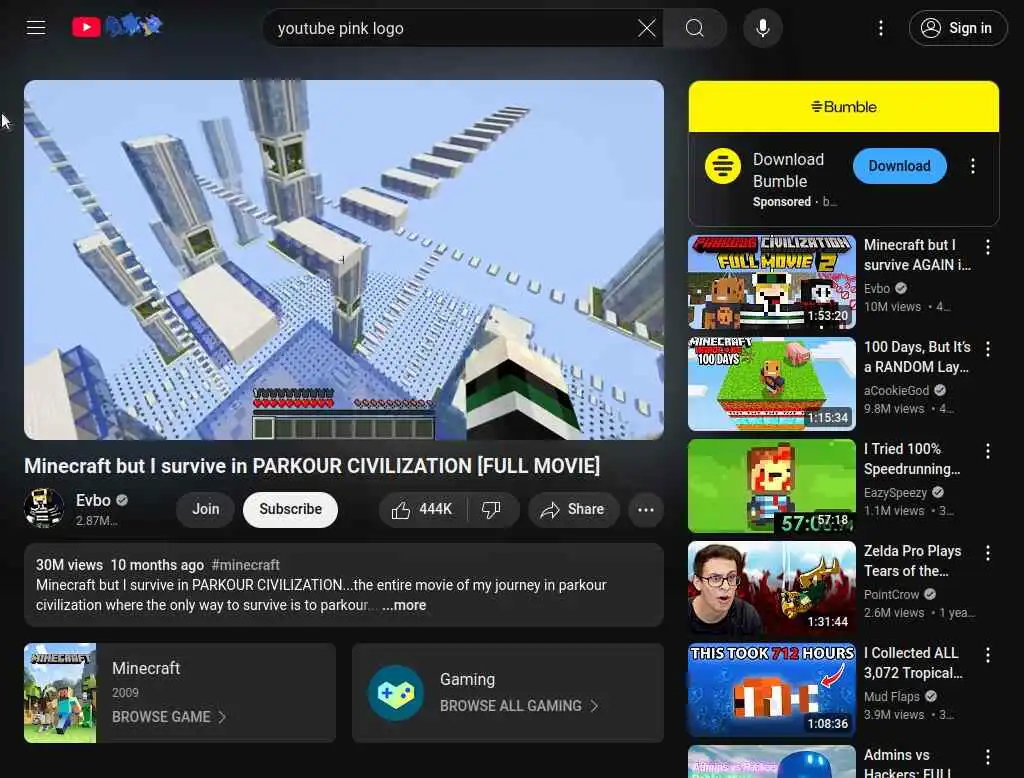The height and width of the screenshot is (778, 1024).
Task: Click the main video player
Action: (x=344, y=260)
